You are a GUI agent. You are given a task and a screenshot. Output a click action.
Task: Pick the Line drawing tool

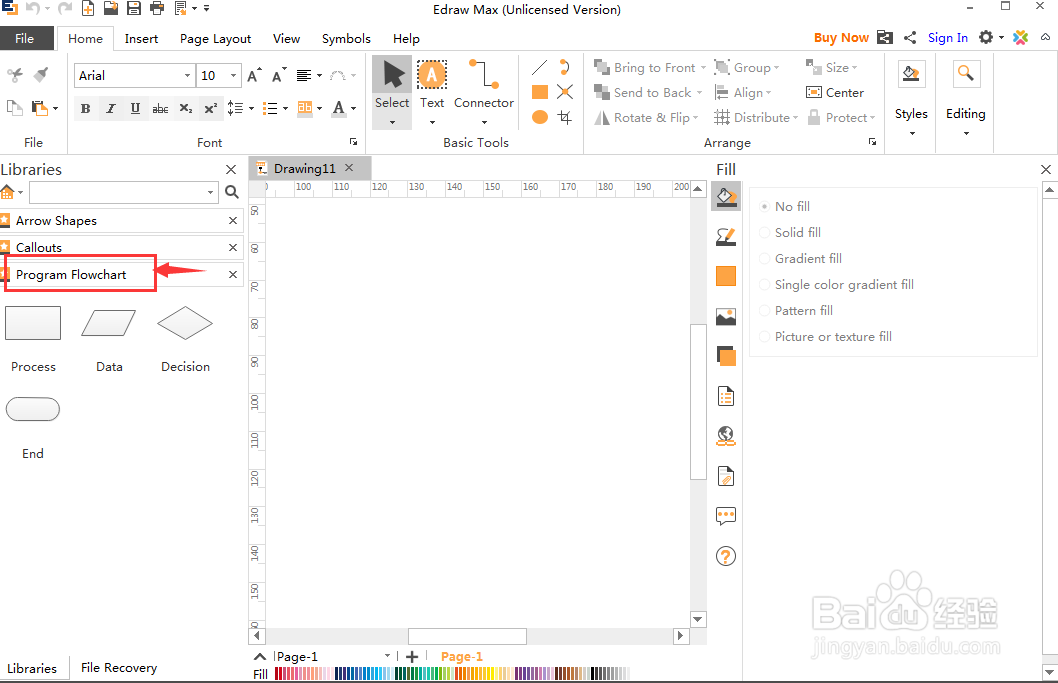pyautogui.click(x=539, y=67)
